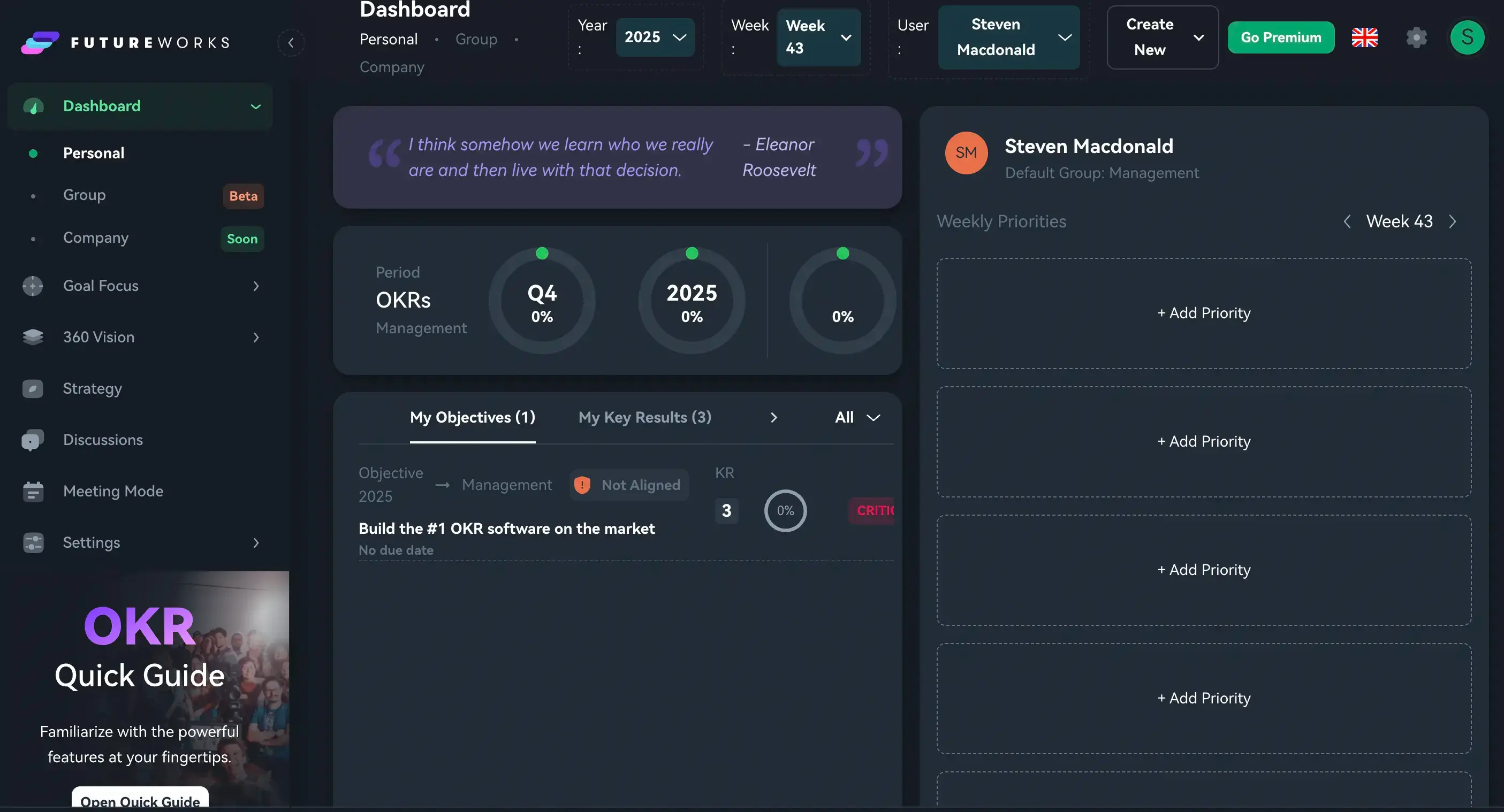
Task: Open the Year 2025 dropdown
Action: point(655,37)
